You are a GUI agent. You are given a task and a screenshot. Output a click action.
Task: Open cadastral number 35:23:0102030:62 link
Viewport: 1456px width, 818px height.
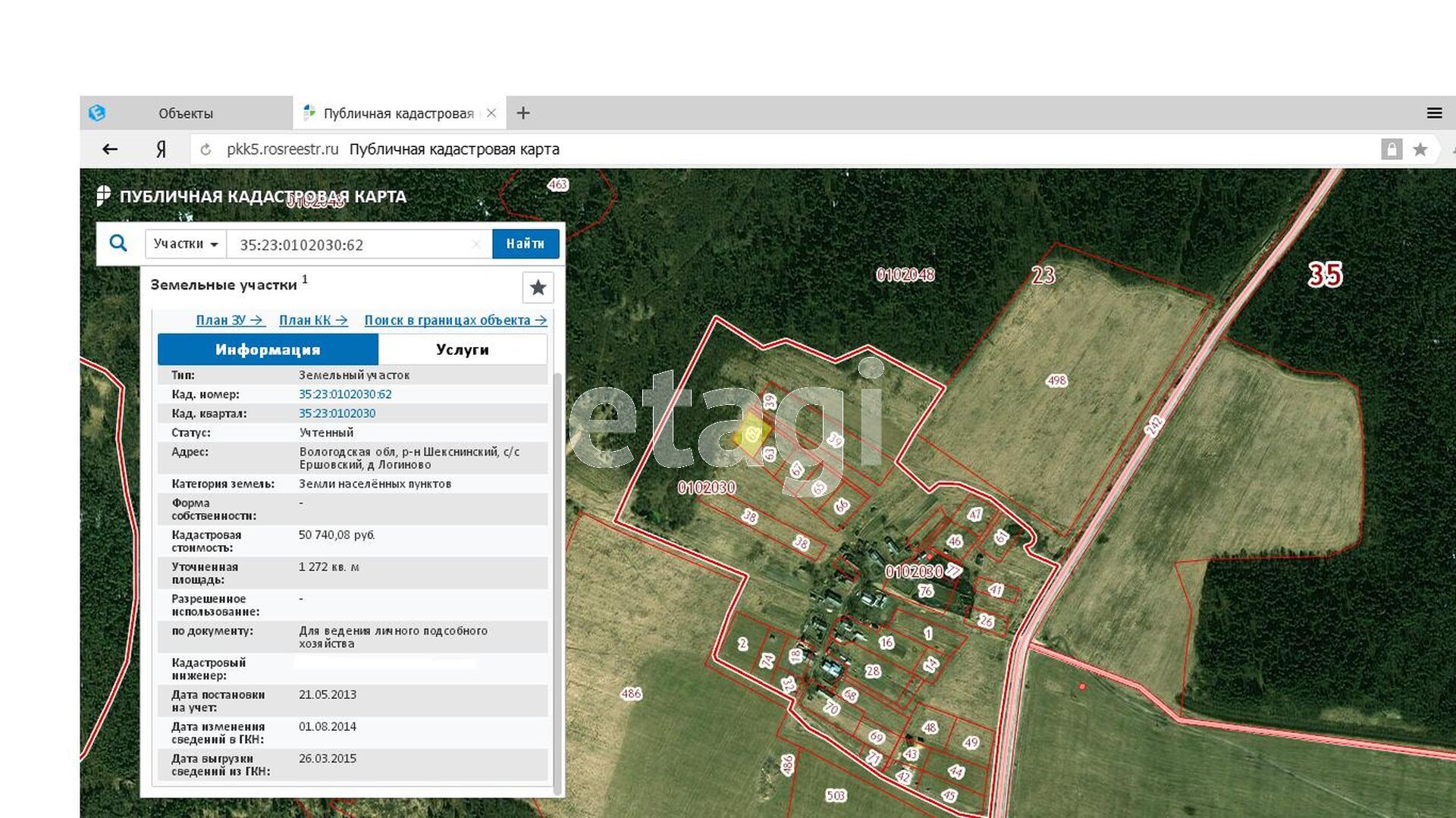pos(345,394)
